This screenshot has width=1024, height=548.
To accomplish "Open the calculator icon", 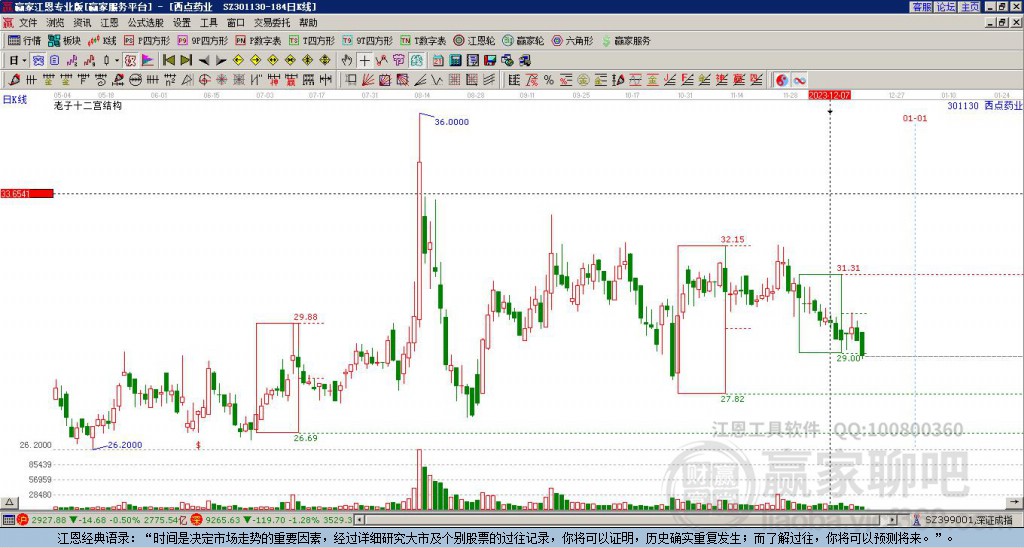I will coord(456,61).
